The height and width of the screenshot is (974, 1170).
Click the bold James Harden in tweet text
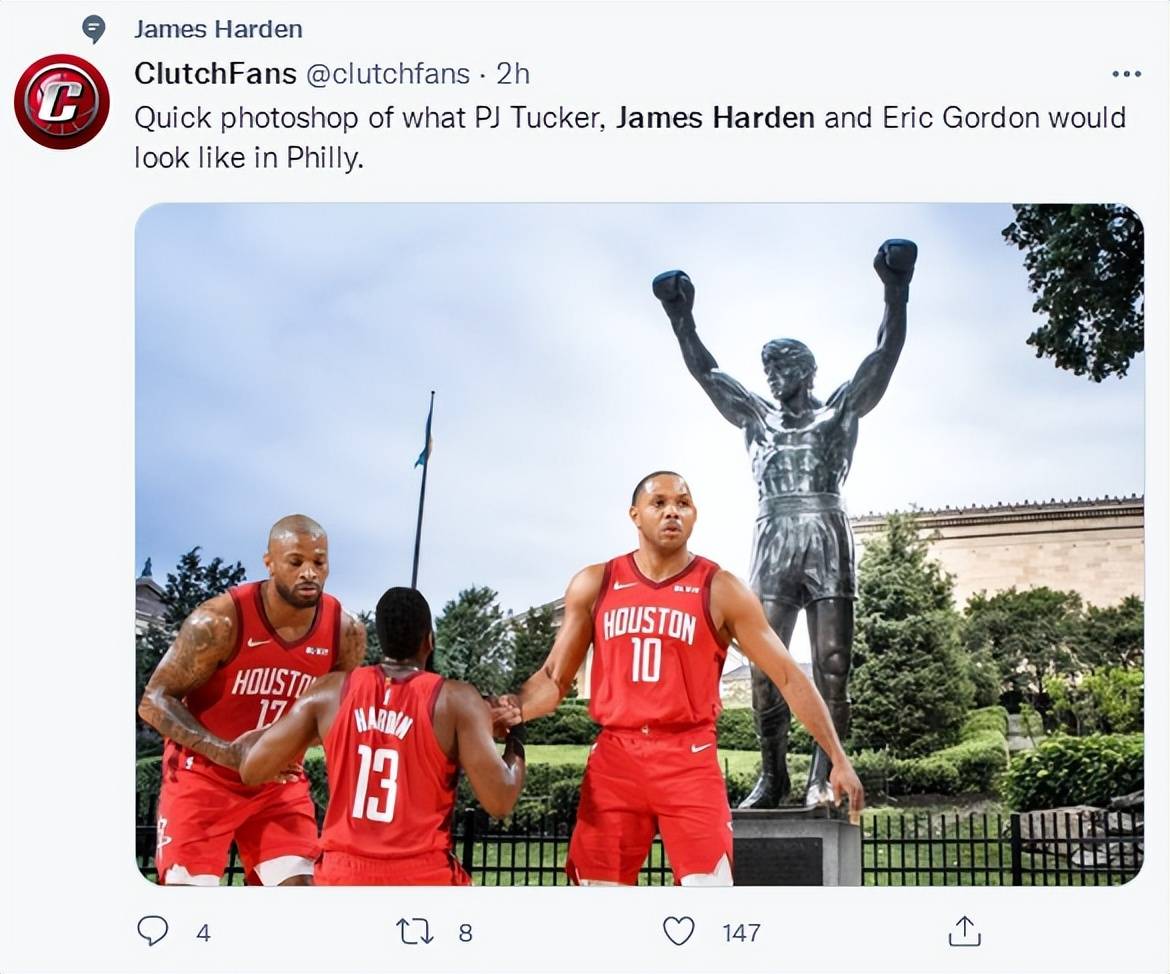pos(715,118)
